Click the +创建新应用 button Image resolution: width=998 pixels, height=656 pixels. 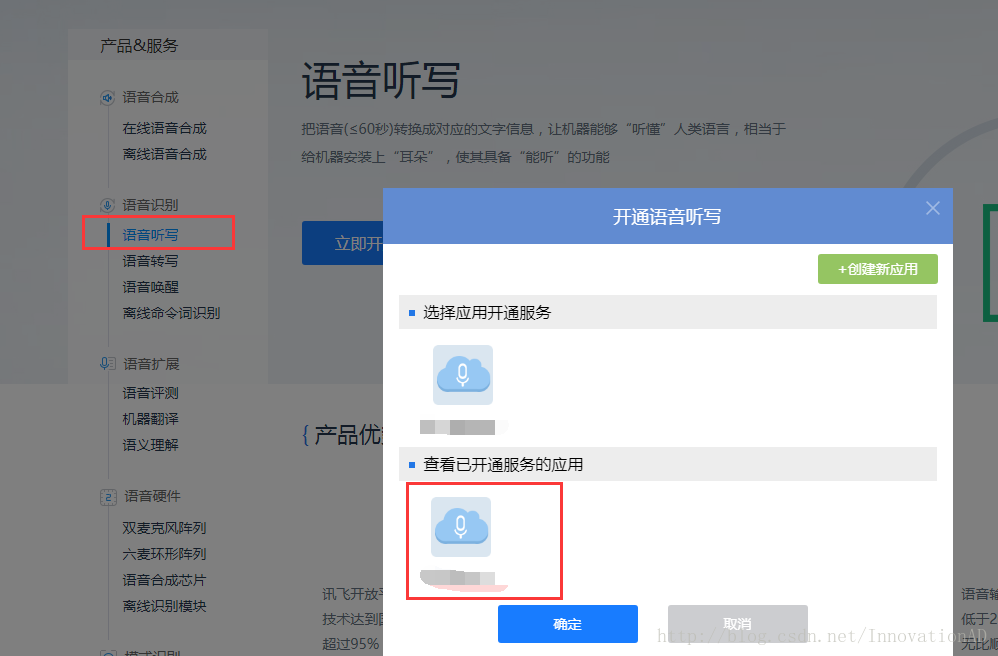coord(878,269)
